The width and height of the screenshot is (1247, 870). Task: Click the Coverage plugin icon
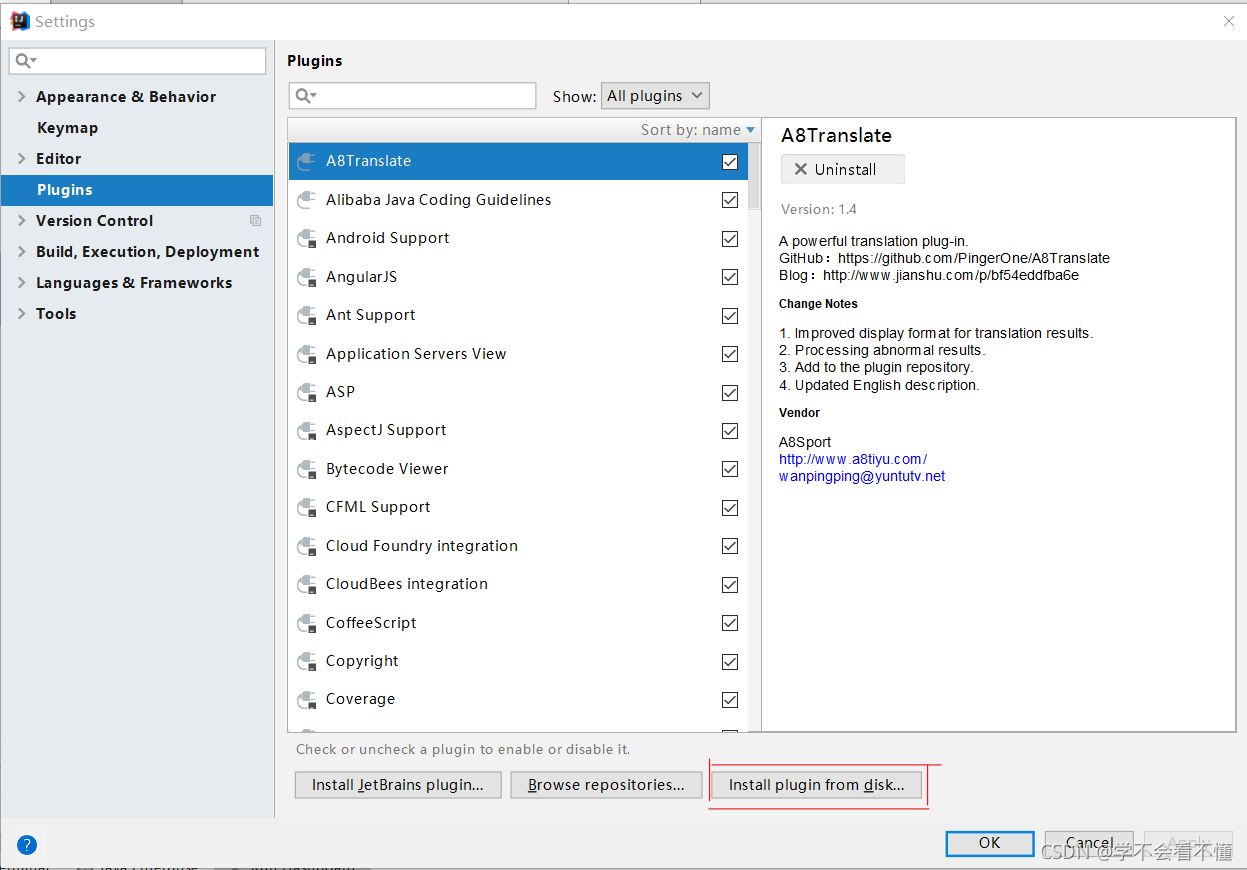[308, 700]
